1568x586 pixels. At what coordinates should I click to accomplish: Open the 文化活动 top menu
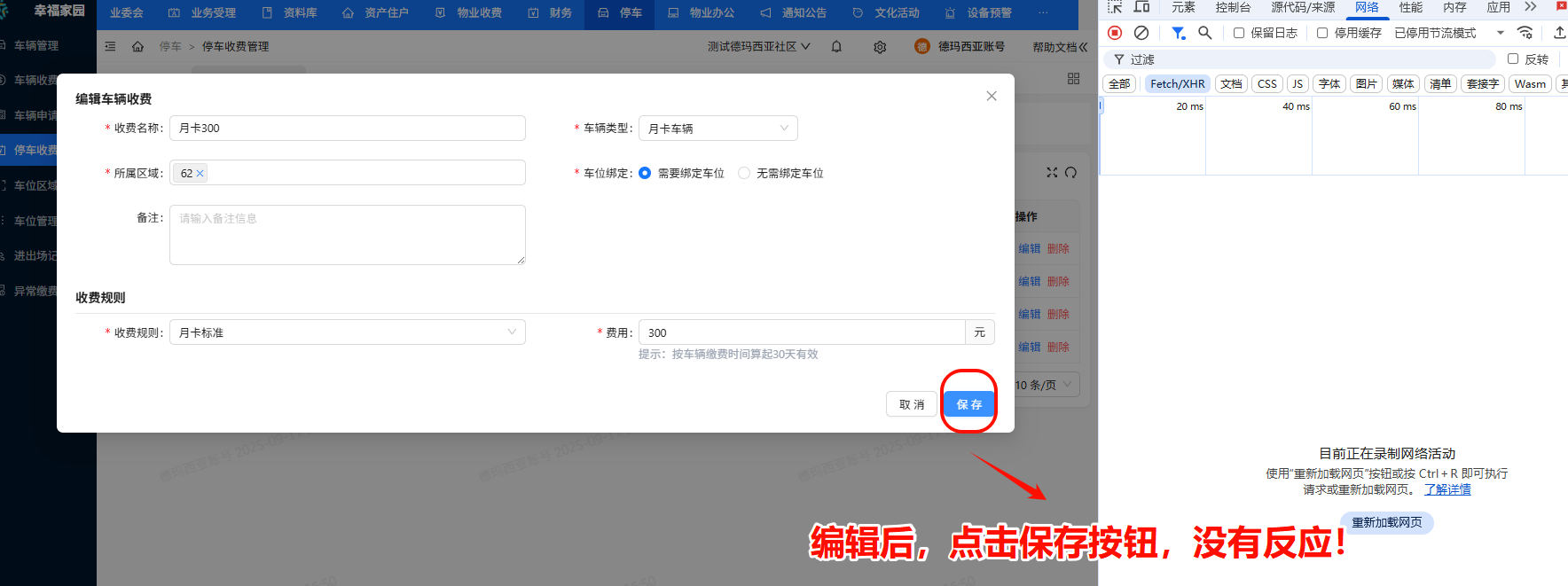886,13
